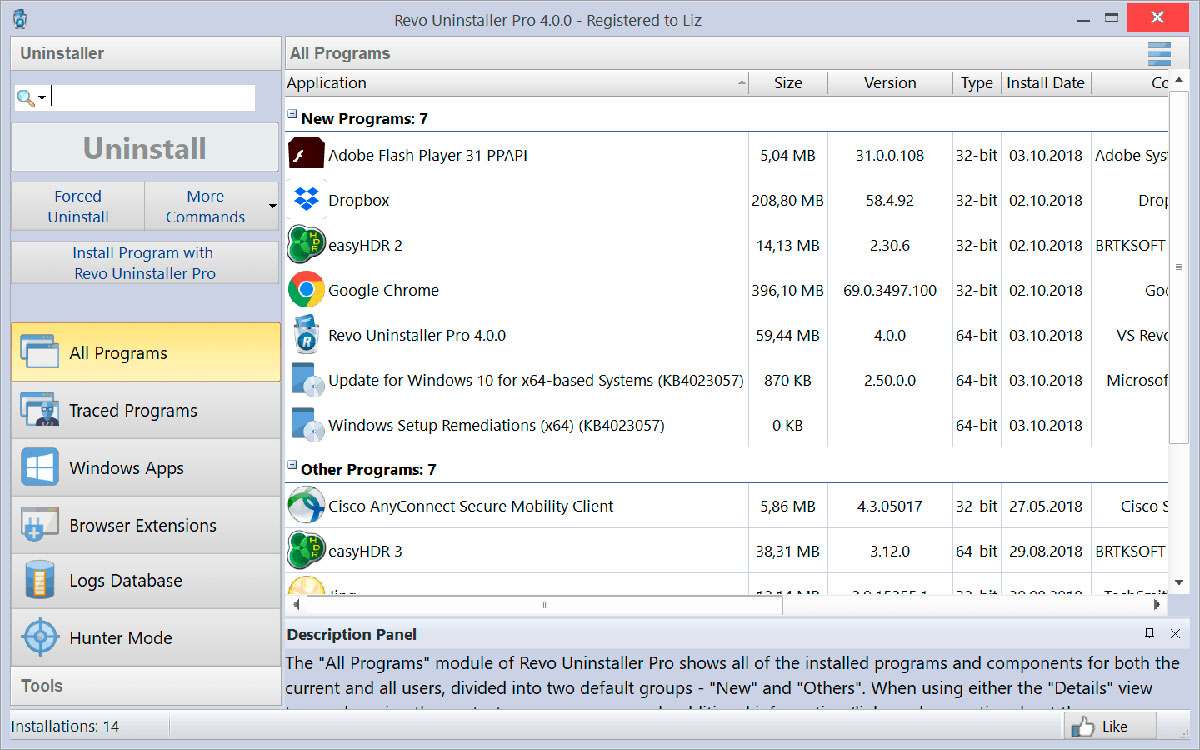Click the Cisco AnyConnect icon
Viewport: 1200px width, 750px height.
tap(306, 506)
